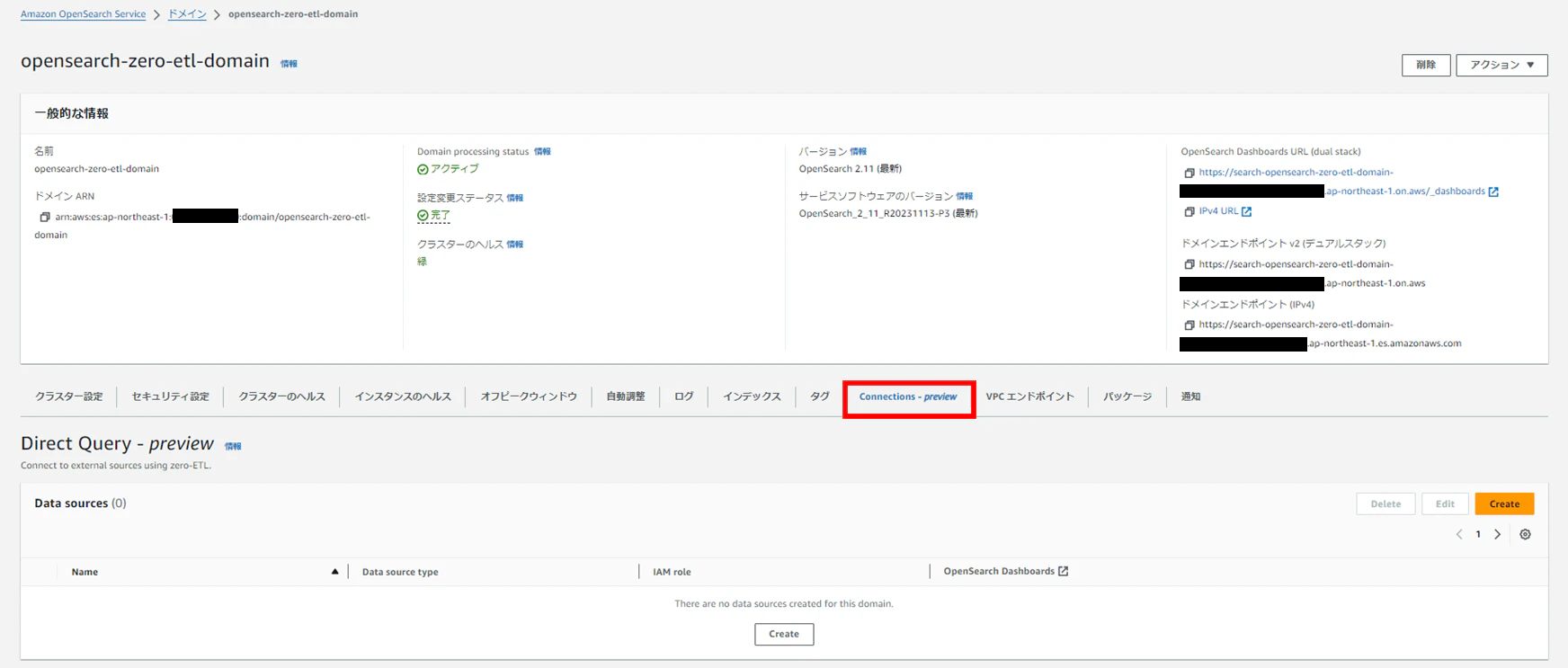Viewport: 1568px width, 668px height.
Task: Select the Connections - preview tab
Action: click(908, 396)
